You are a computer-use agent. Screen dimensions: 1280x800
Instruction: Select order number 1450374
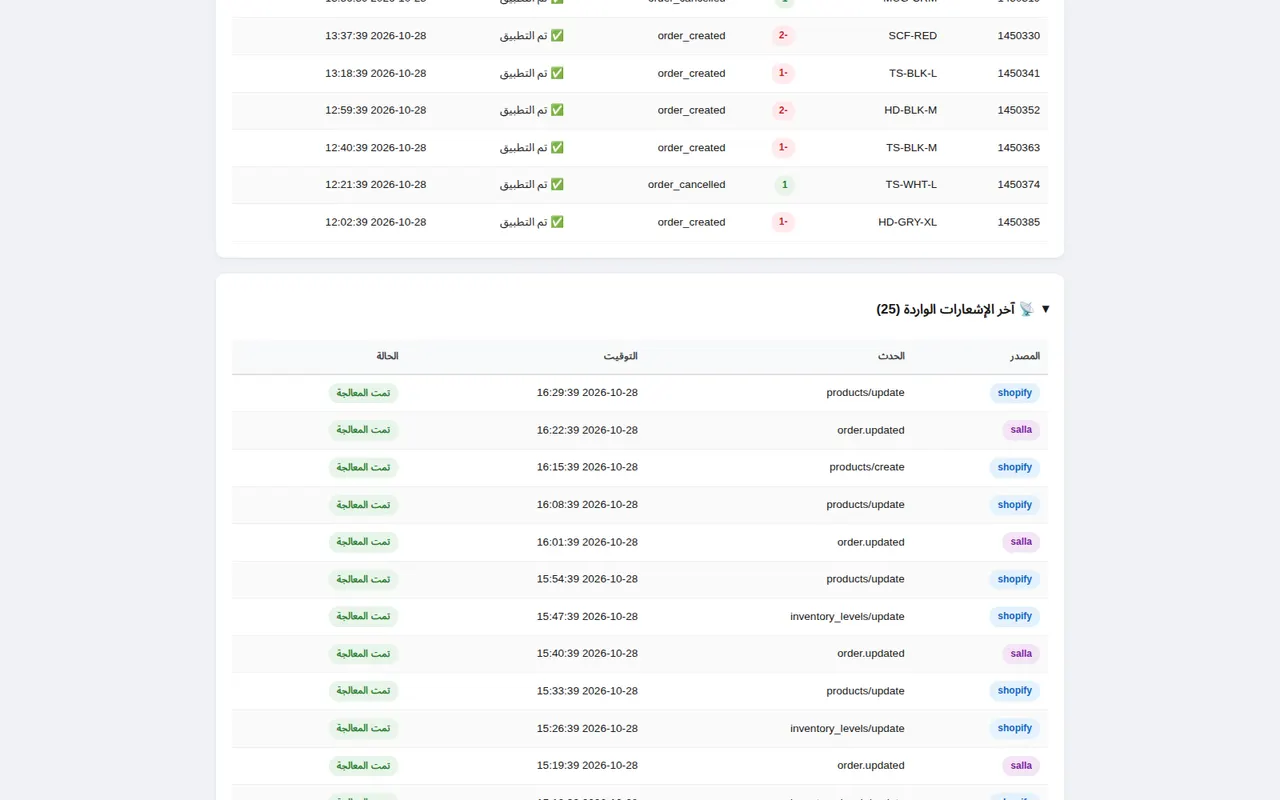[1018, 184]
